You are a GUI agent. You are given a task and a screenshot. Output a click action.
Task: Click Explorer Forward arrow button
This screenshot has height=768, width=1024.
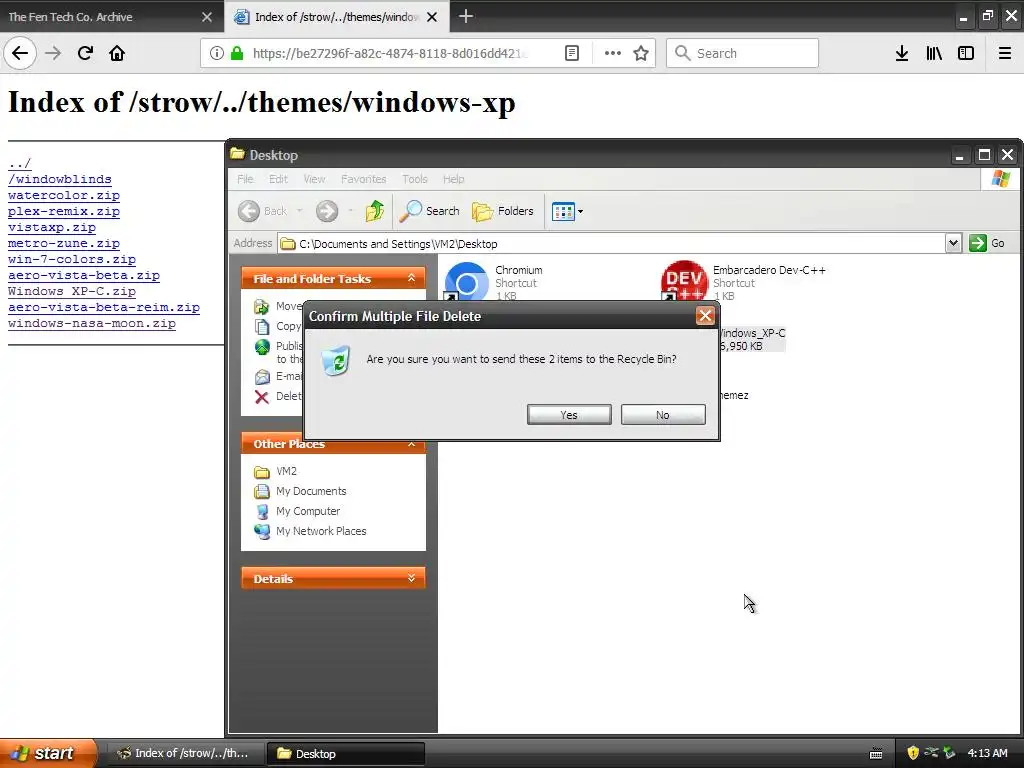(327, 211)
